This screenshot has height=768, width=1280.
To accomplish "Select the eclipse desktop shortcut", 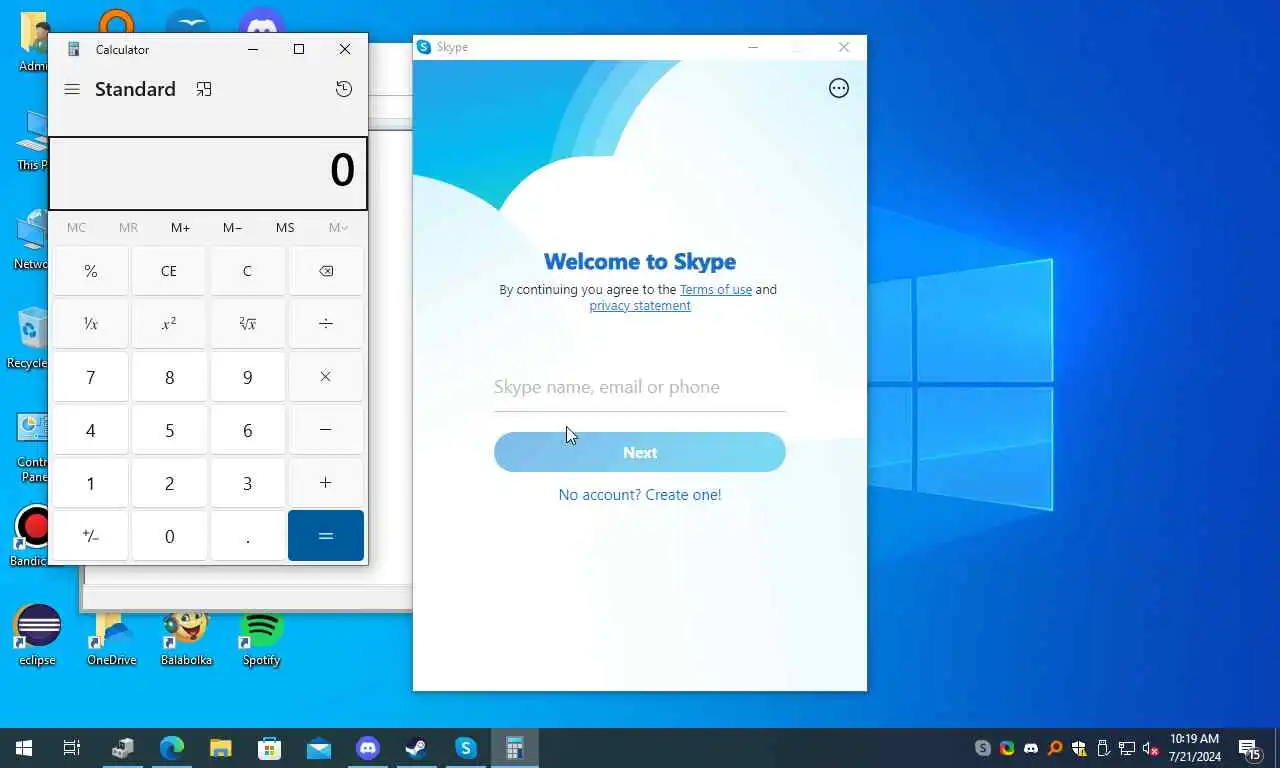I will pos(37,634).
